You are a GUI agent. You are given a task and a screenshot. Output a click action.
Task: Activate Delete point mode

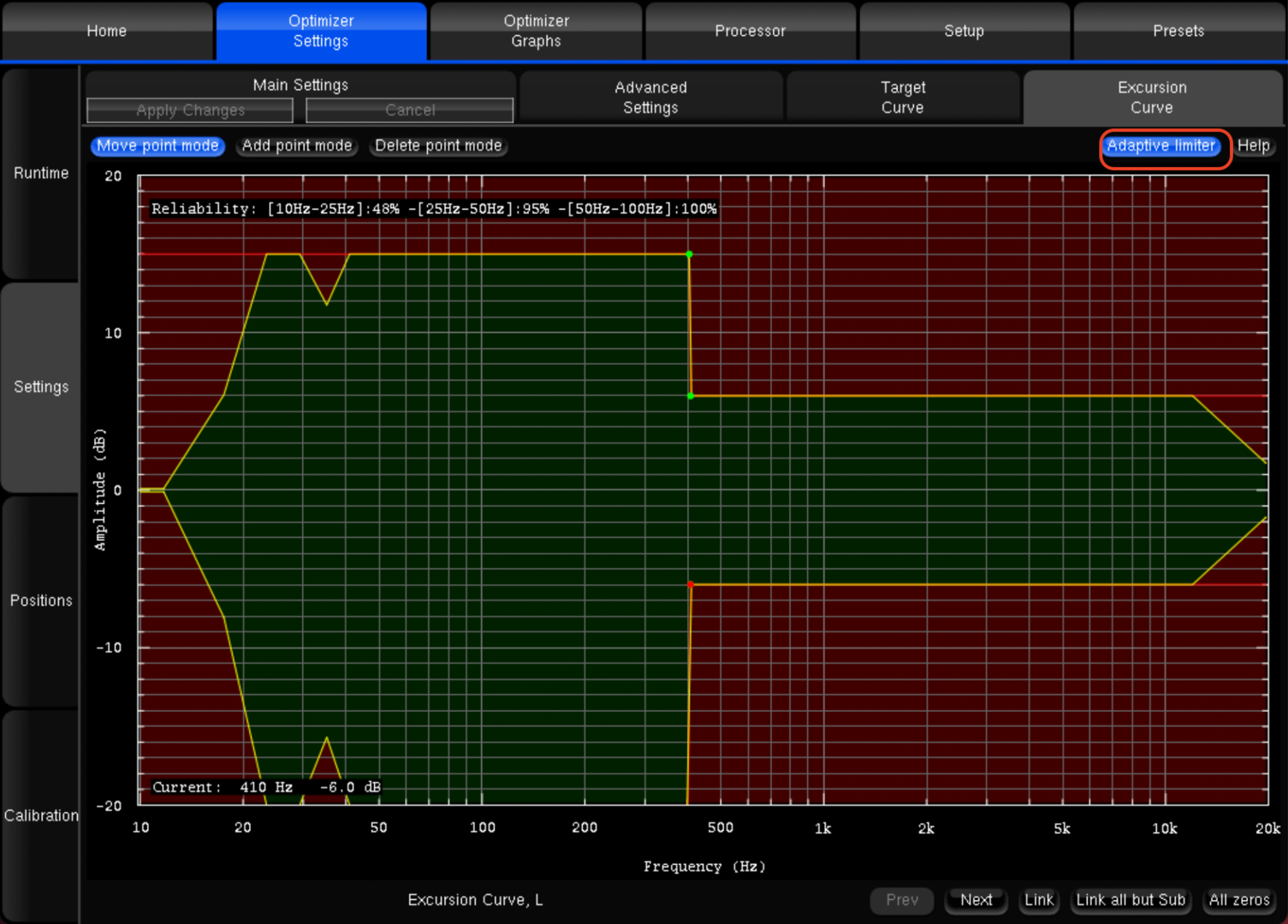click(x=438, y=146)
